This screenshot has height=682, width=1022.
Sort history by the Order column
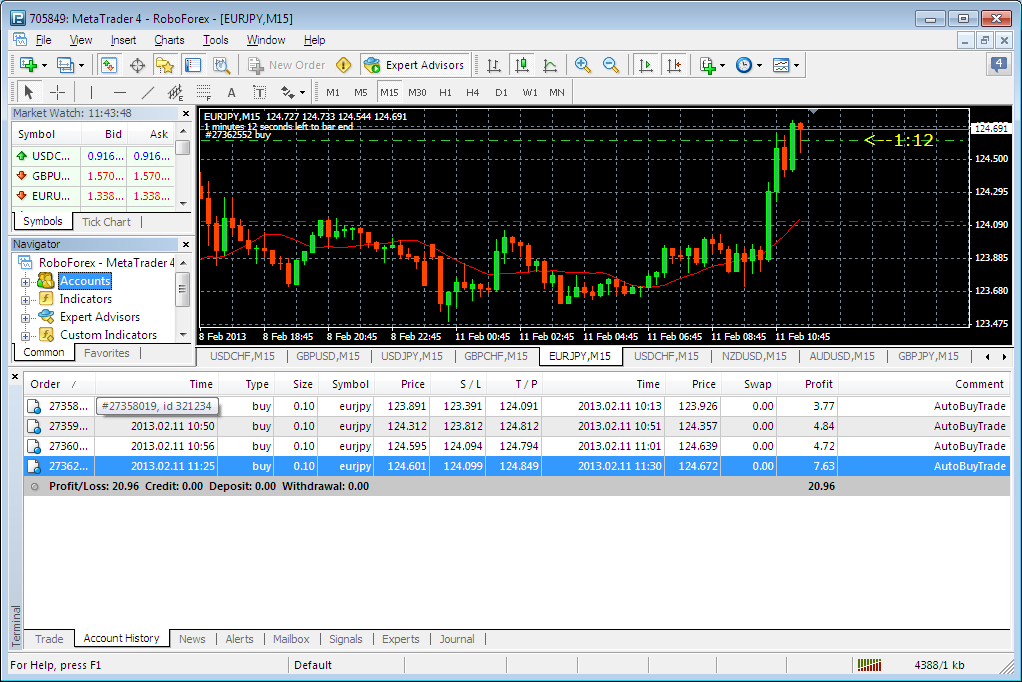point(59,384)
